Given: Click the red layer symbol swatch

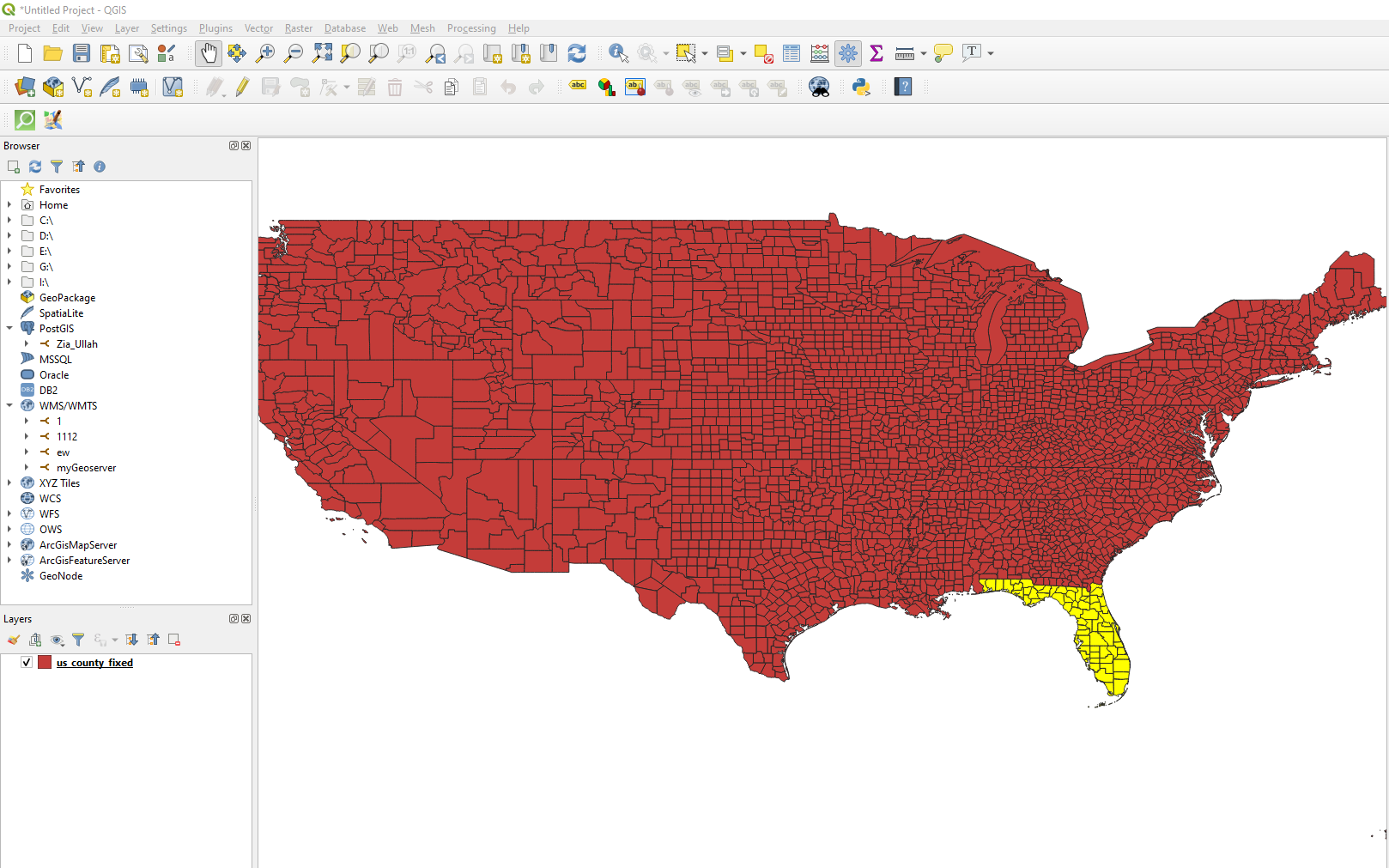Looking at the screenshot, I should [45, 662].
